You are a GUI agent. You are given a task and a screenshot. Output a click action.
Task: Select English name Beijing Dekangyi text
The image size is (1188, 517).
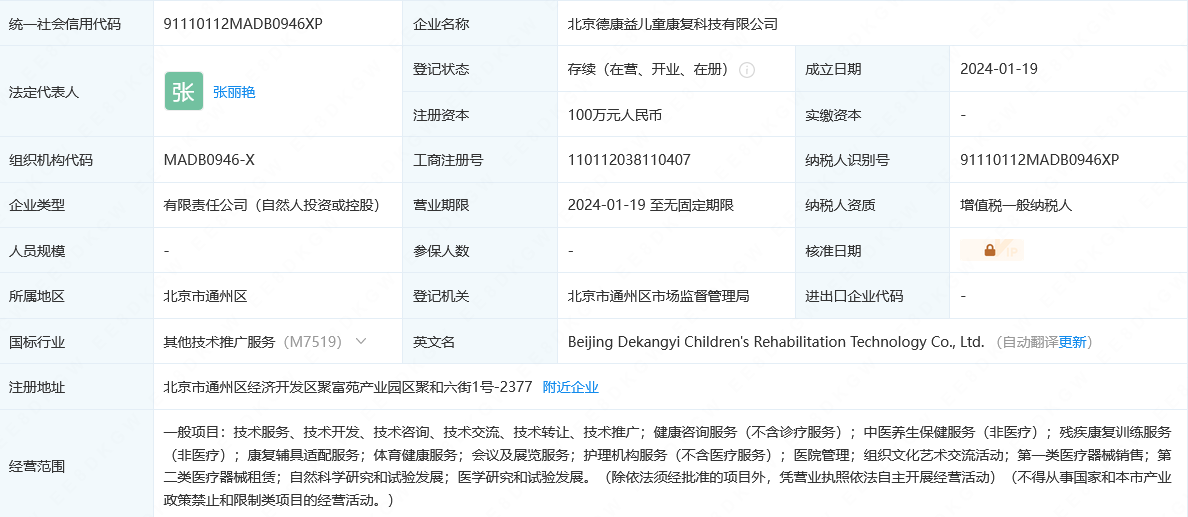(776, 342)
